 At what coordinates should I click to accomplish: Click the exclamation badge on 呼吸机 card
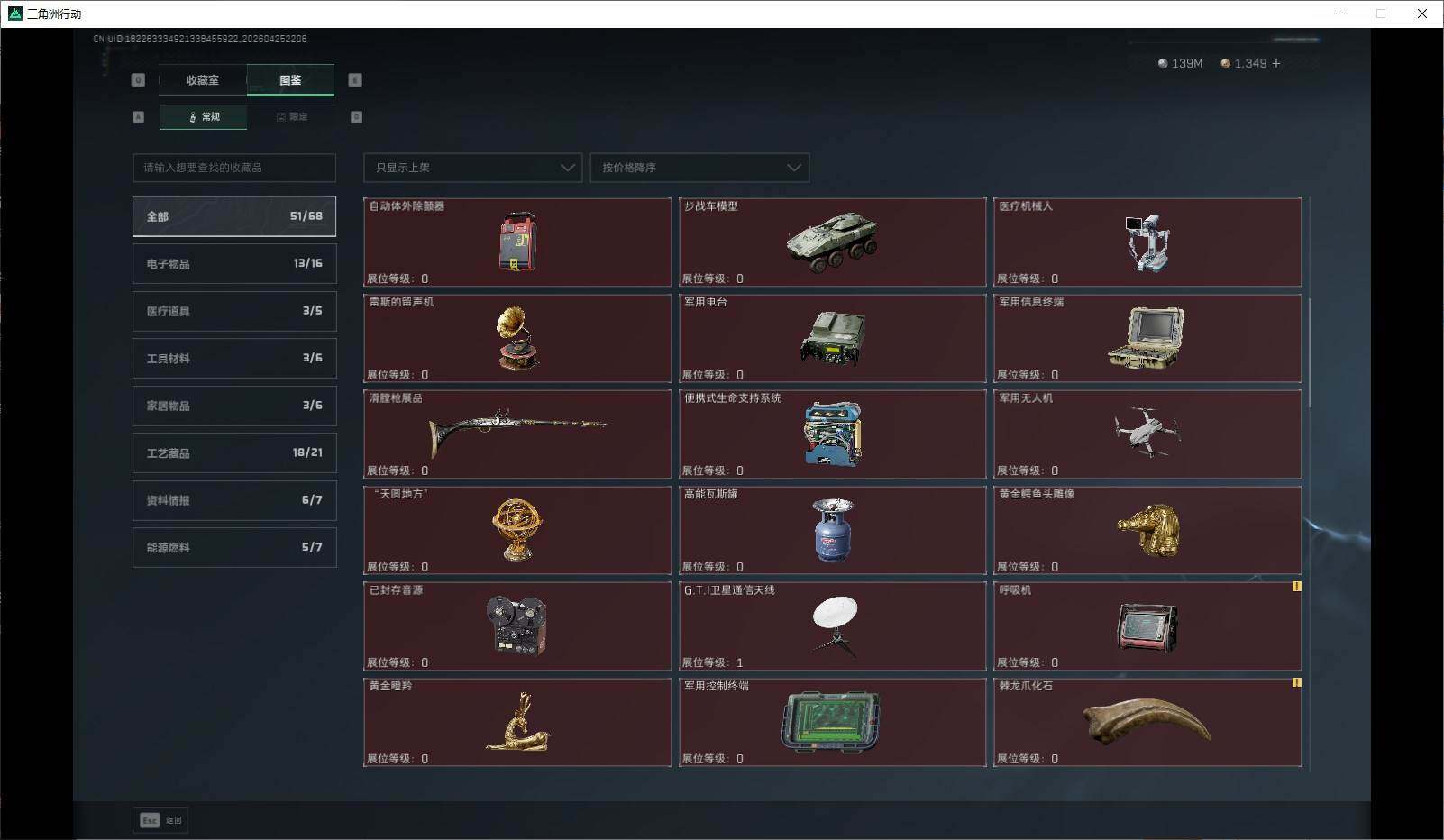1296,587
